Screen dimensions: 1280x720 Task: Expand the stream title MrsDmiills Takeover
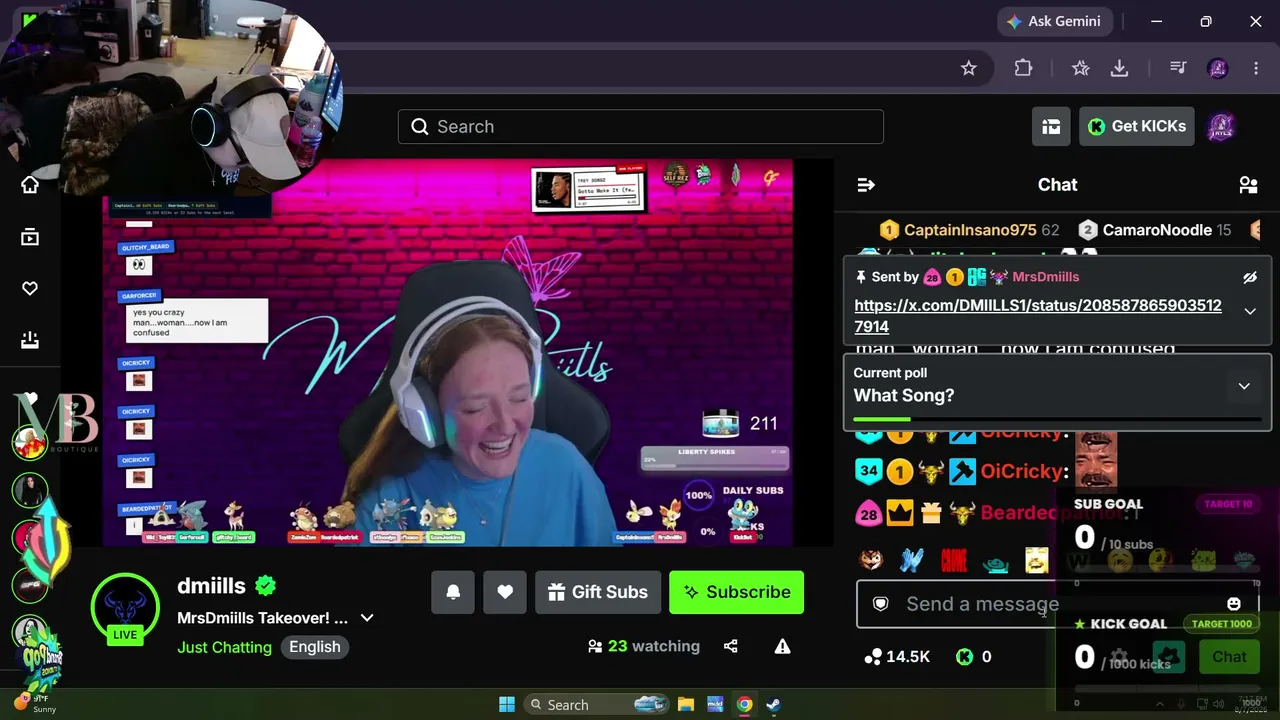[367, 618]
